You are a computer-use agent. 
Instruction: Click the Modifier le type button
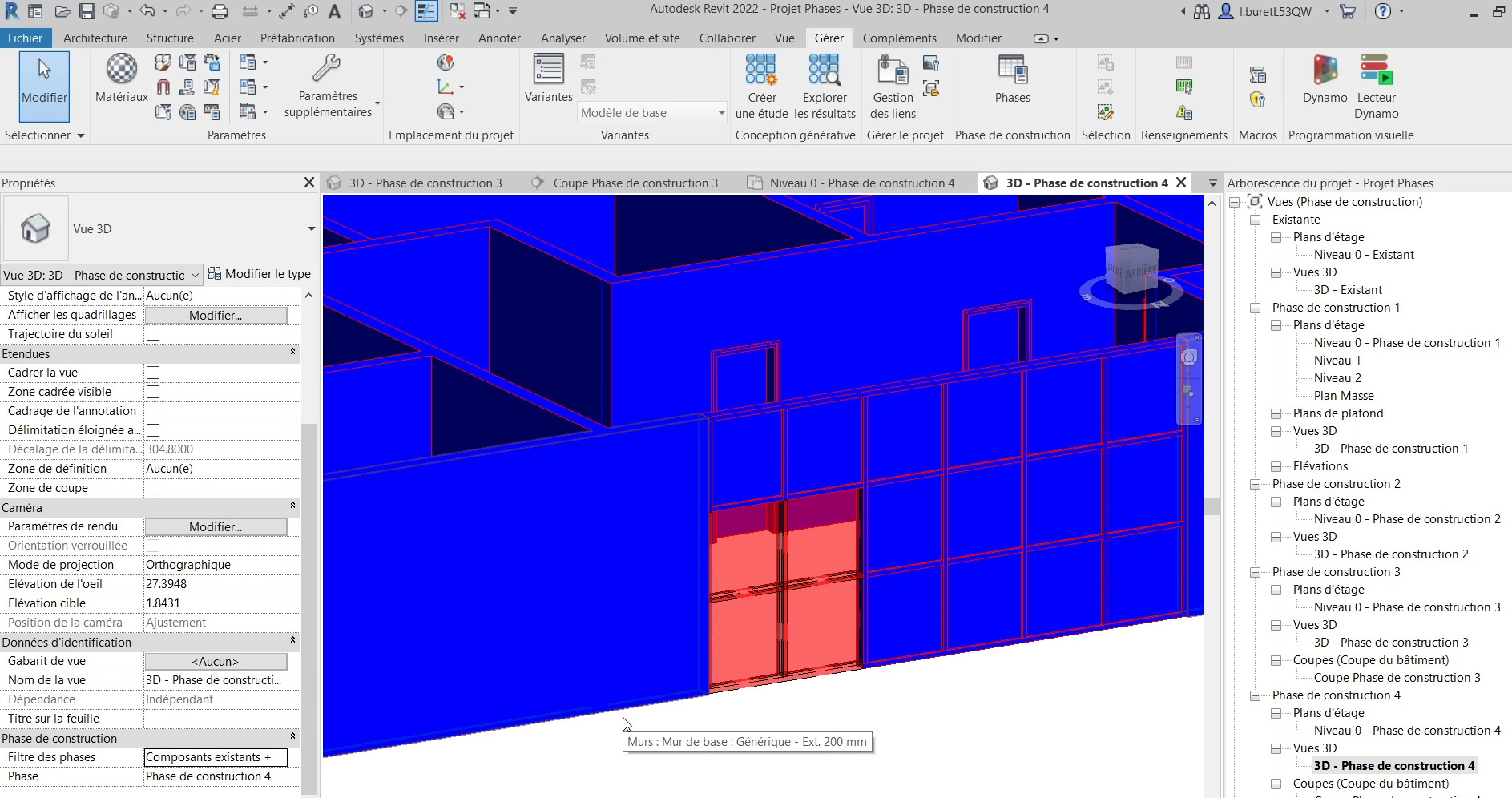pyautogui.click(x=260, y=274)
